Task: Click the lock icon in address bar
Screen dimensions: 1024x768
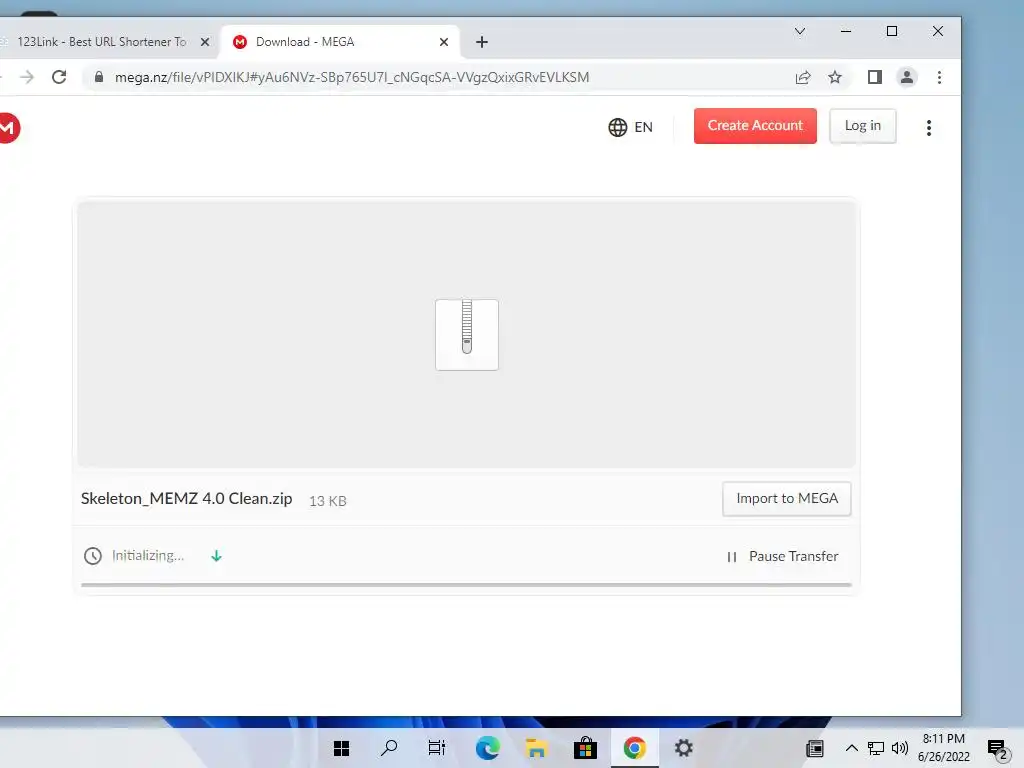Action: click(99, 77)
